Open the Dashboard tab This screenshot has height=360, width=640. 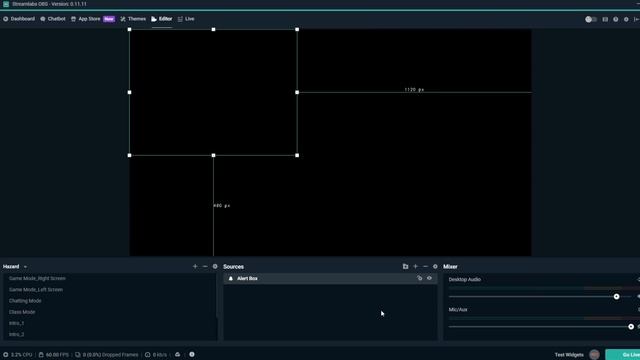pyautogui.click(x=19, y=19)
